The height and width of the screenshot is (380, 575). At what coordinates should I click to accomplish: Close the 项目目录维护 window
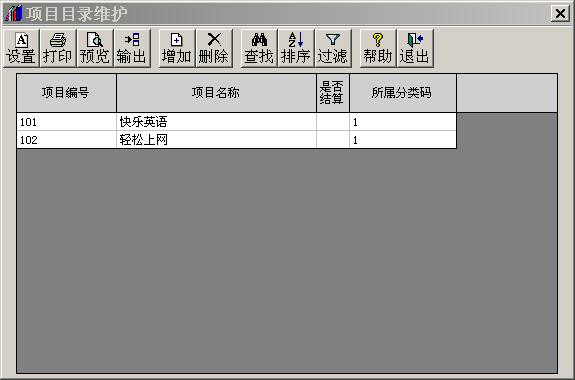point(560,14)
